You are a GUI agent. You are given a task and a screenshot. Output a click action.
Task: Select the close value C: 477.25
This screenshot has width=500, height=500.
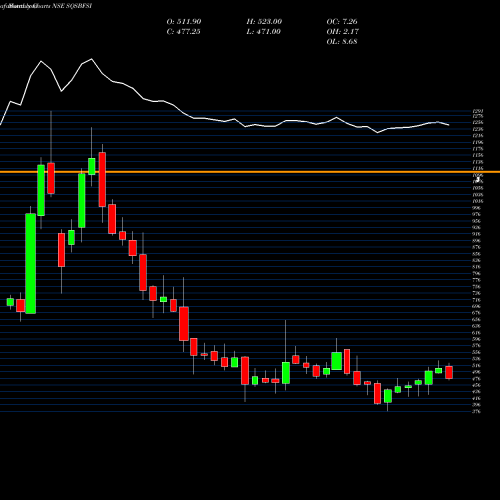[183, 32]
